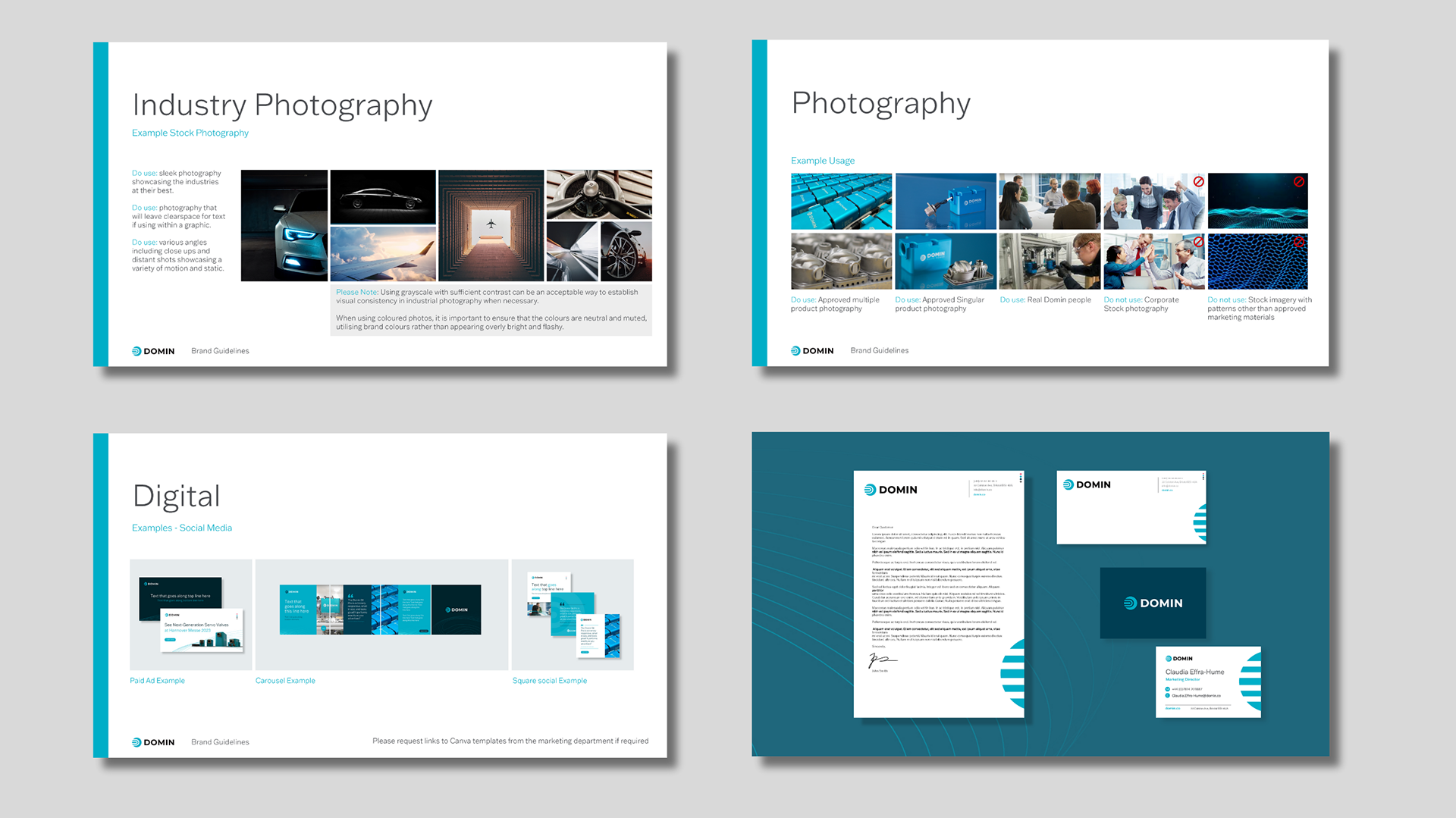The width and height of the screenshot is (1456, 818).
Task: Select the top singular blue product photo
Action: 946,201
